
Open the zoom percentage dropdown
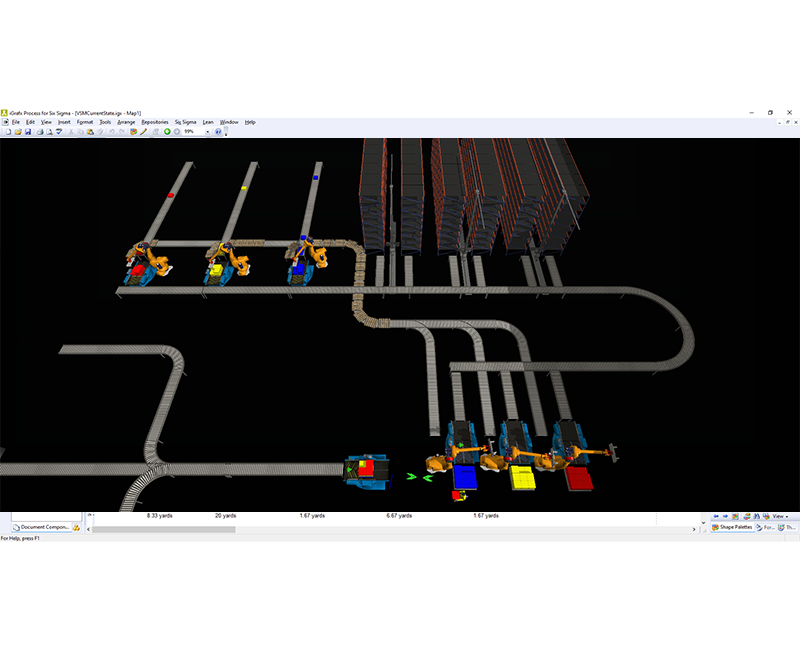(207, 131)
